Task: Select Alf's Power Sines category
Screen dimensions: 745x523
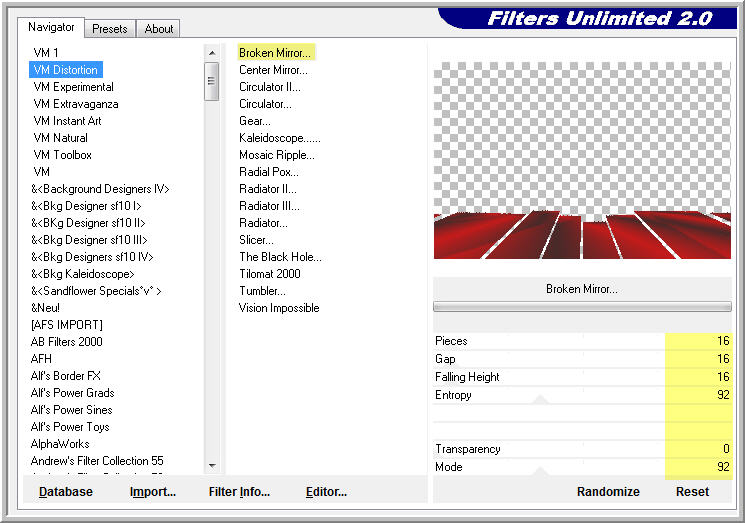Action: tap(72, 410)
